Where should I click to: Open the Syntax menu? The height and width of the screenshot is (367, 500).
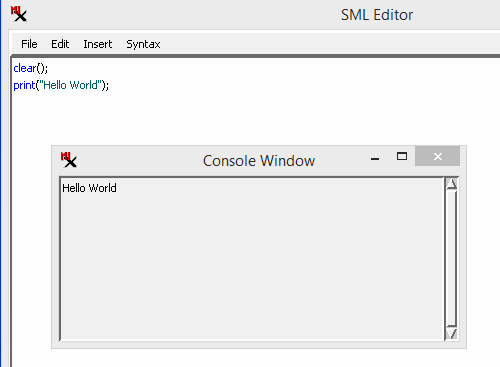coord(143,44)
